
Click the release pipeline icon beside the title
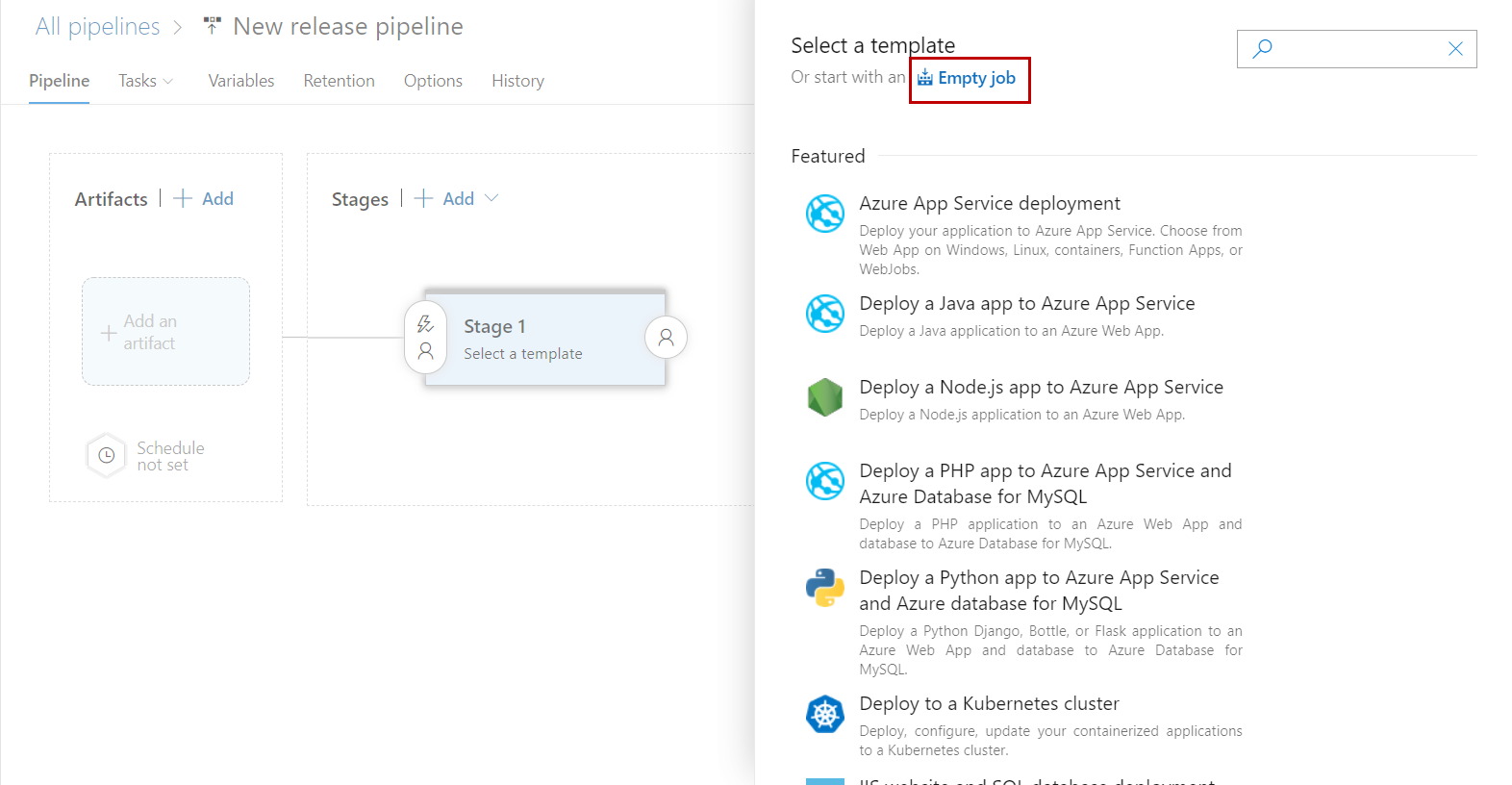pos(213,26)
